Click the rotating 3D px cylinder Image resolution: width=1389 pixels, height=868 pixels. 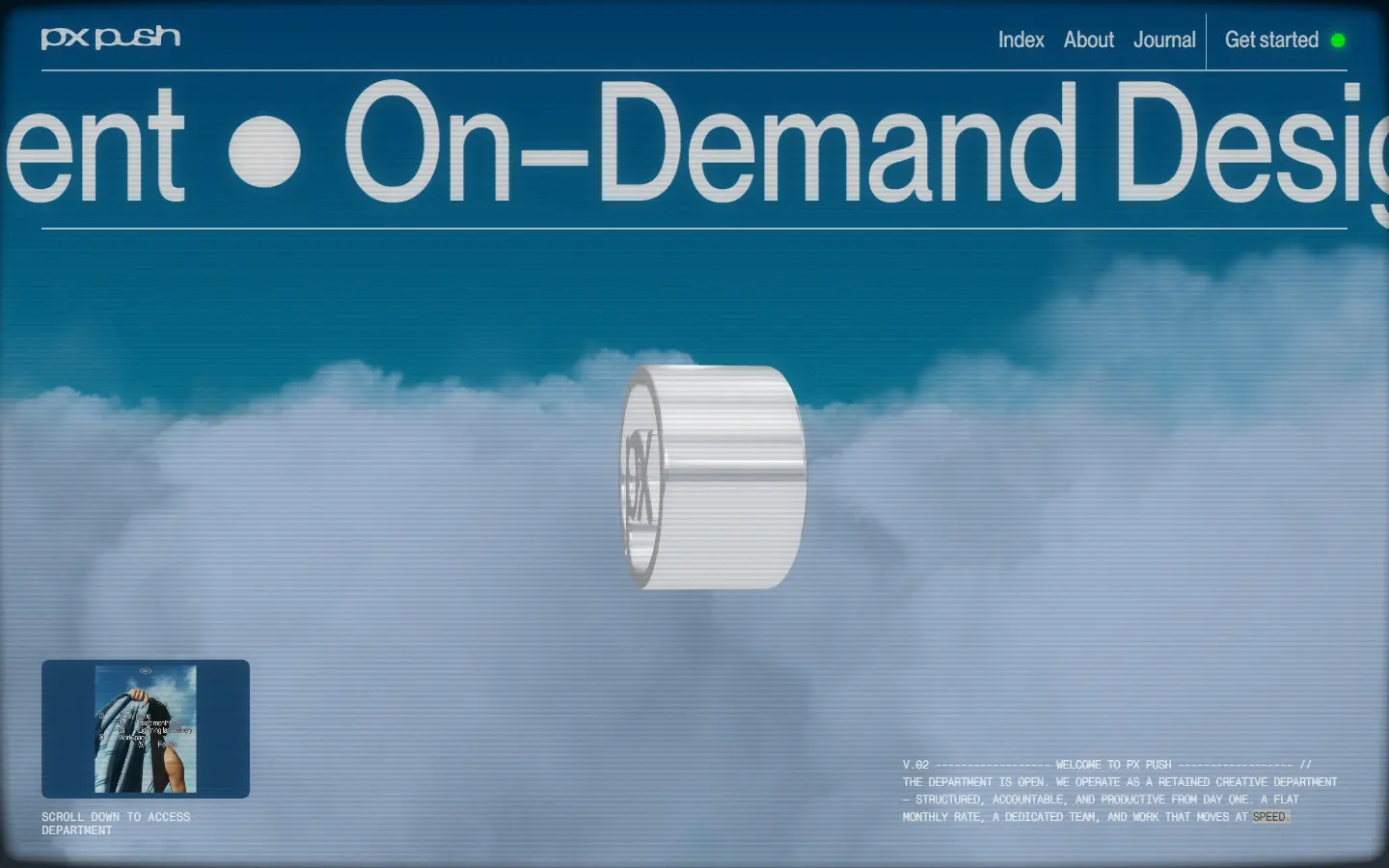click(713, 476)
